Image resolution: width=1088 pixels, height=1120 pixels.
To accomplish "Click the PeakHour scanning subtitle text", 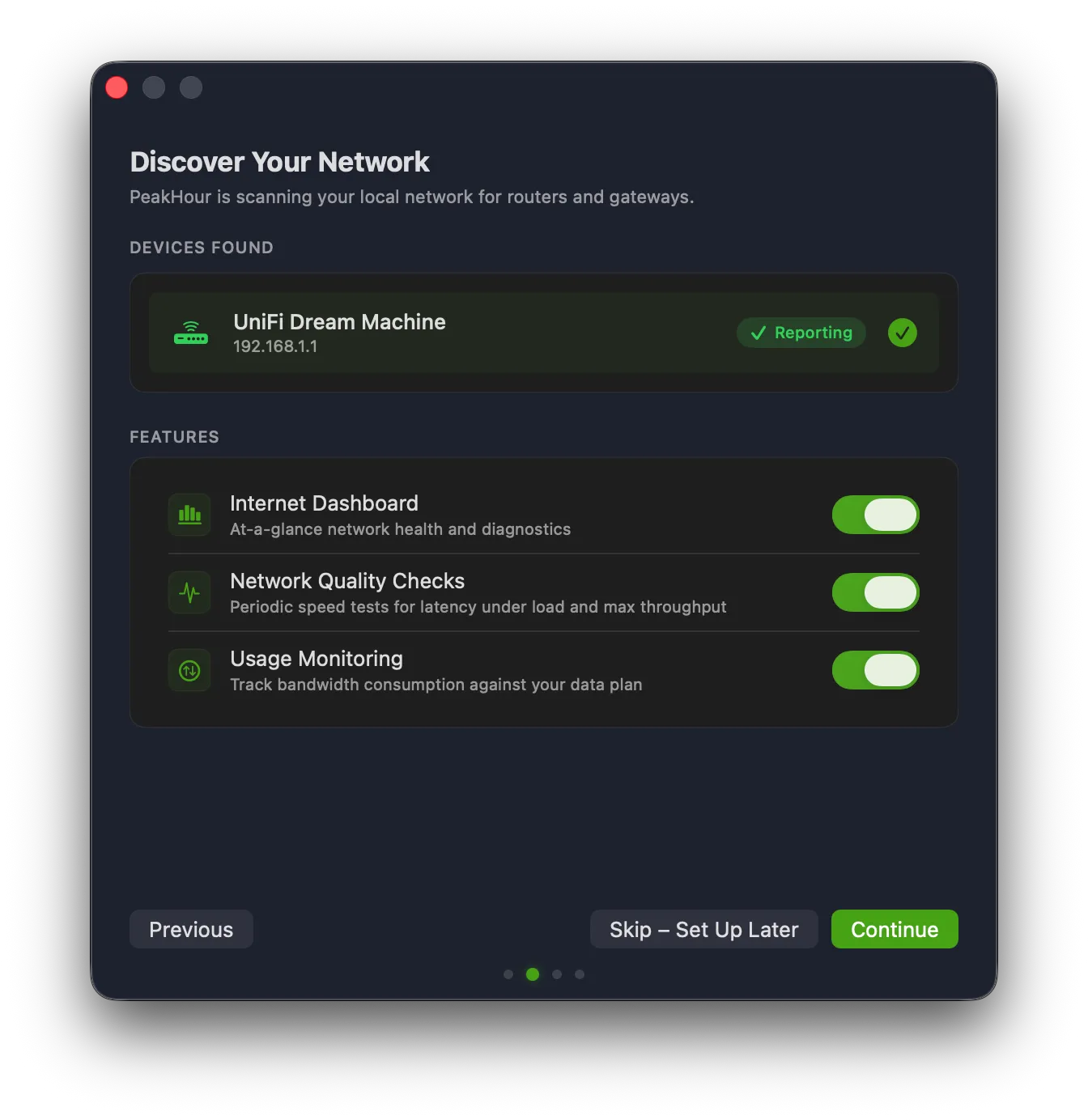I will 411,197.
